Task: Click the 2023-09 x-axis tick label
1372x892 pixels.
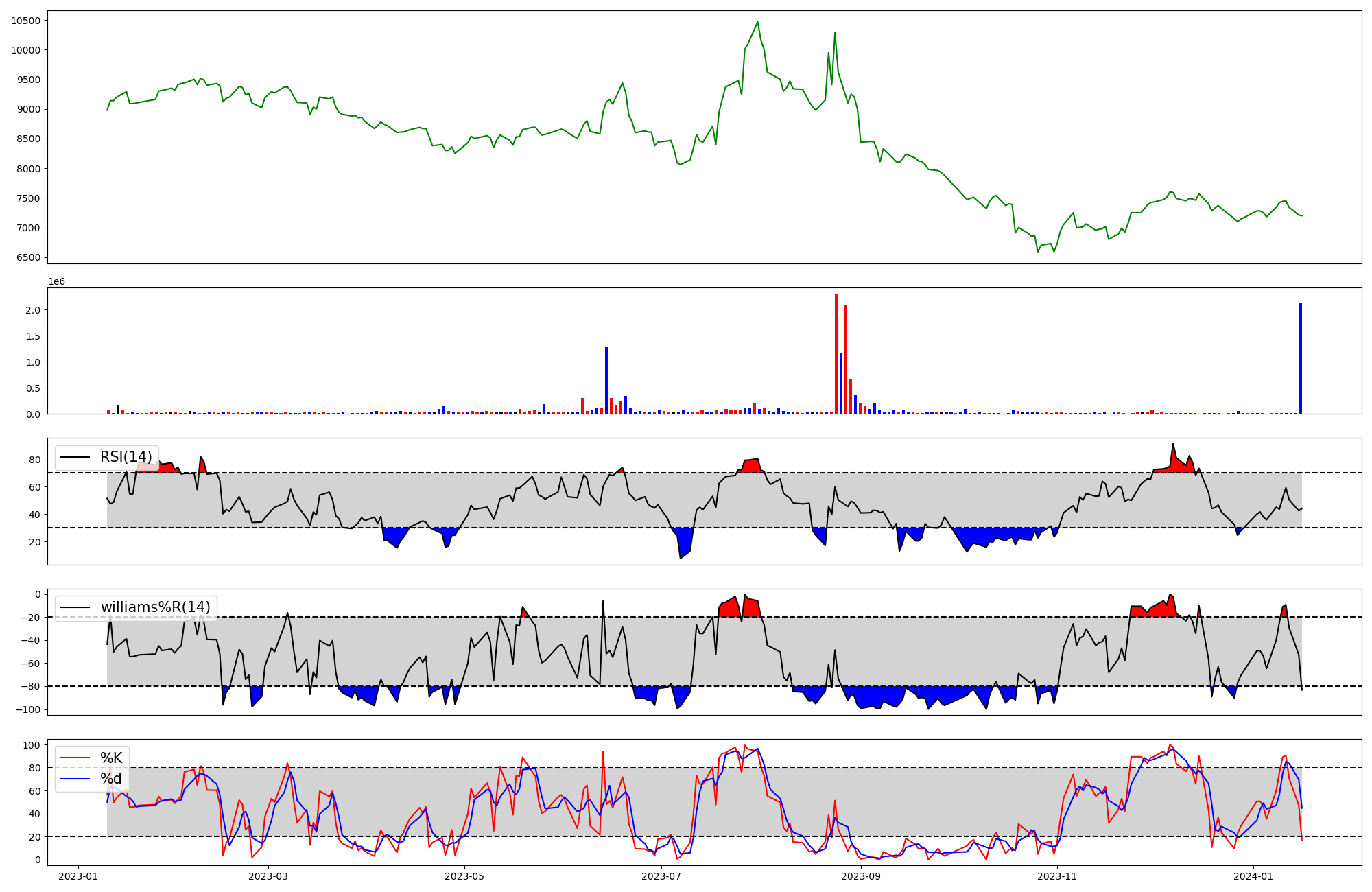Action: pyautogui.click(x=861, y=876)
